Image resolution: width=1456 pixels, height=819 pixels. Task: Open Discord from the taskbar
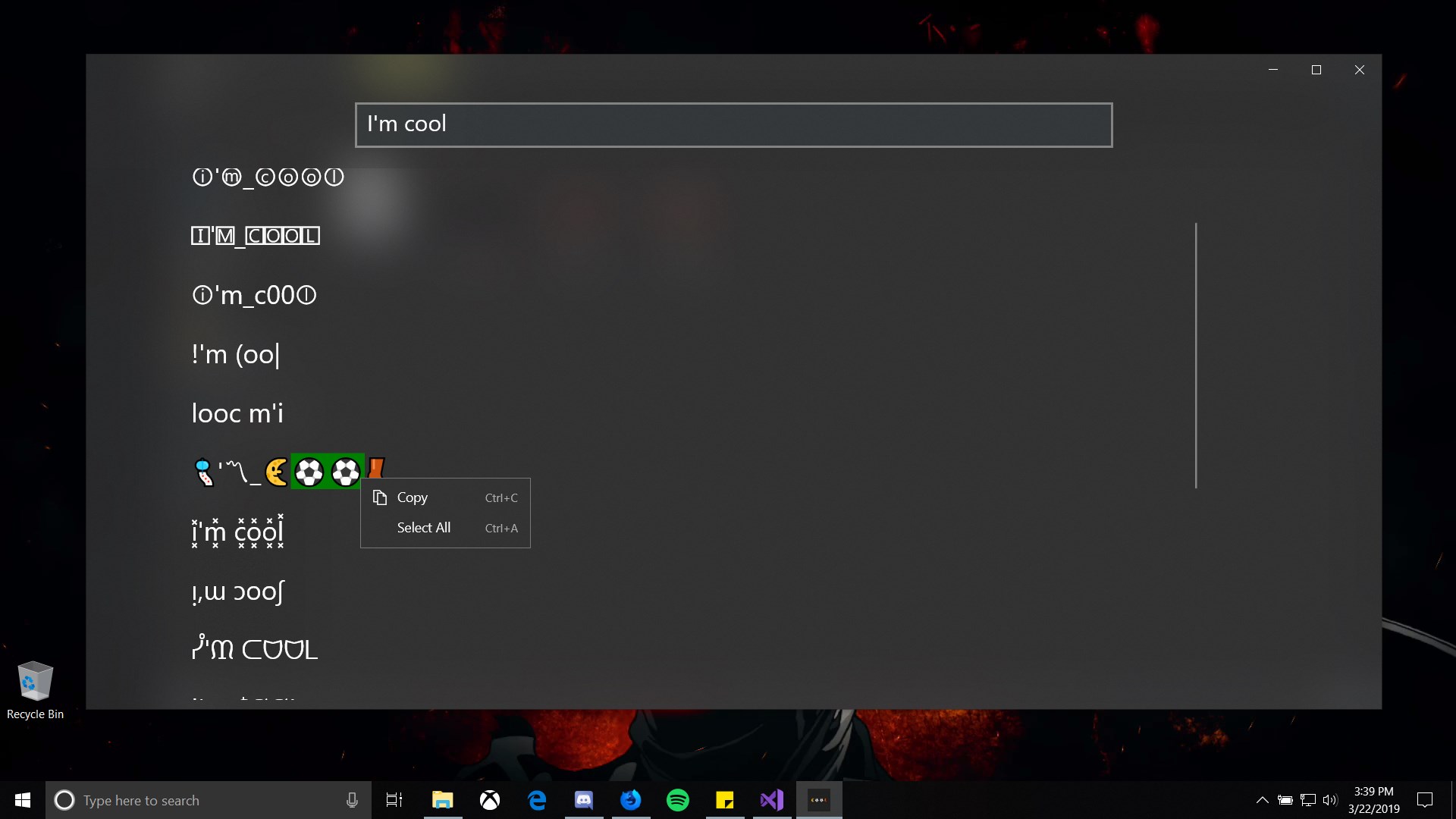[x=584, y=800]
